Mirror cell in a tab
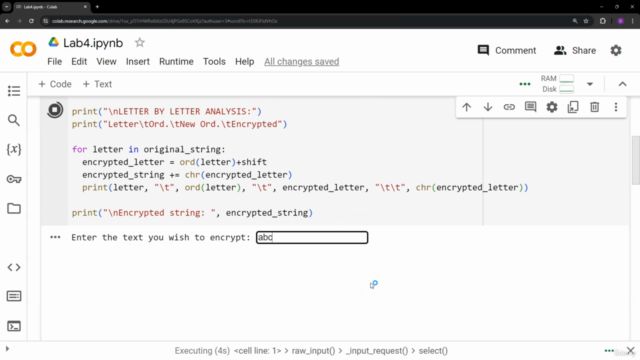Screen dimensions: 640x360 (x=573, y=107)
